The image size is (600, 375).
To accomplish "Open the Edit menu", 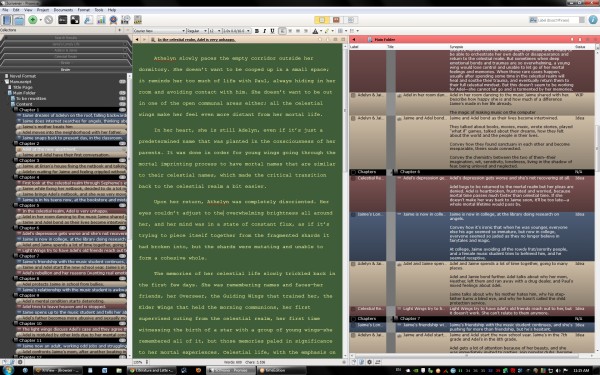I will (16, 10).
